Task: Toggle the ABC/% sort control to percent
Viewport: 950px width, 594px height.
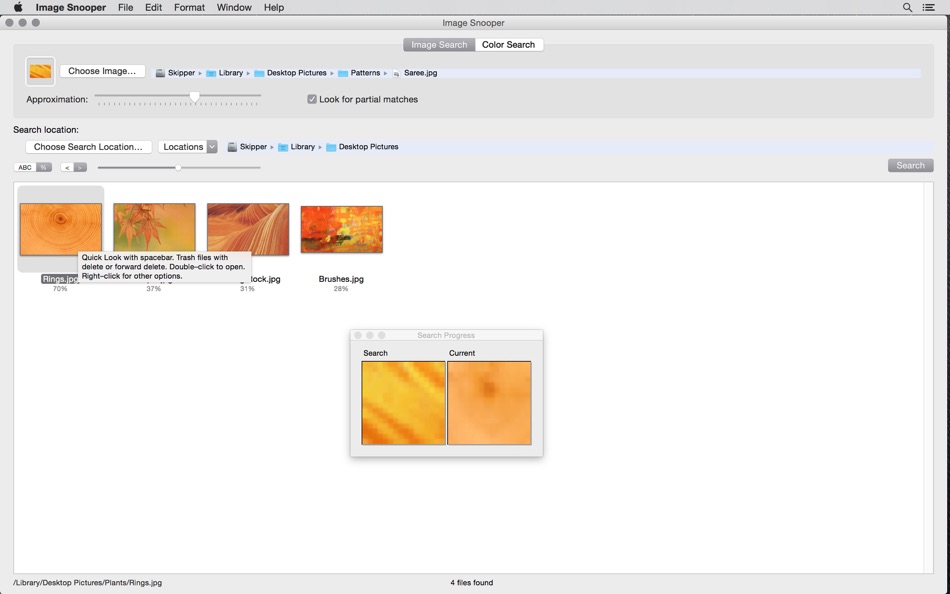Action: [43, 166]
